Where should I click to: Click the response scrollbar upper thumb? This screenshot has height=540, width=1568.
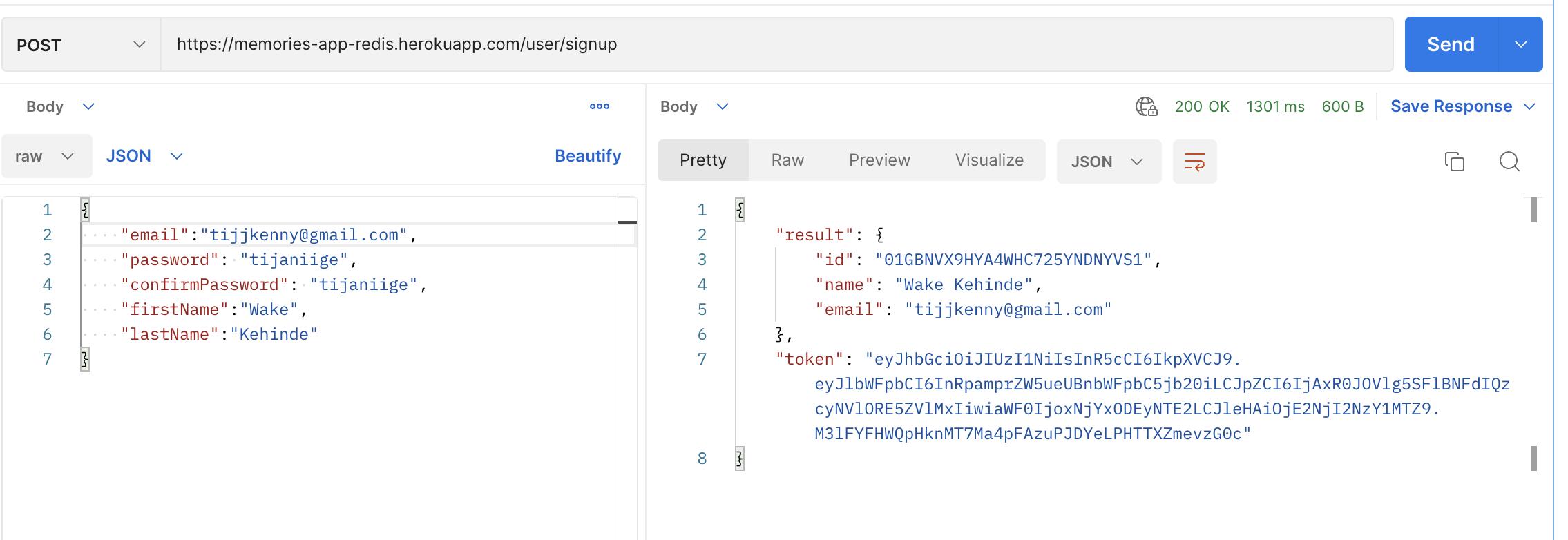pos(1533,210)
